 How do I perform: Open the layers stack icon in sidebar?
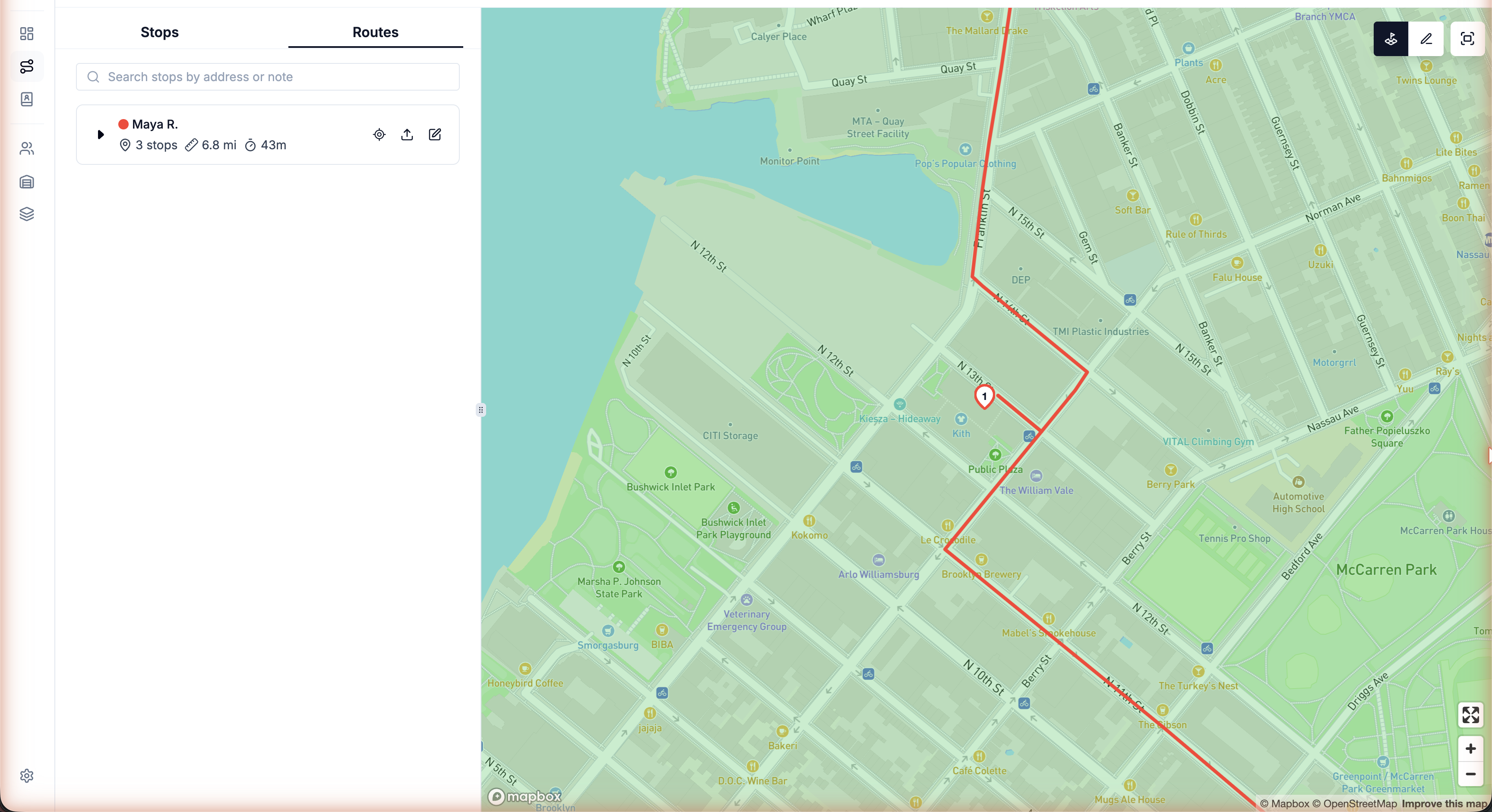[27, 214]
